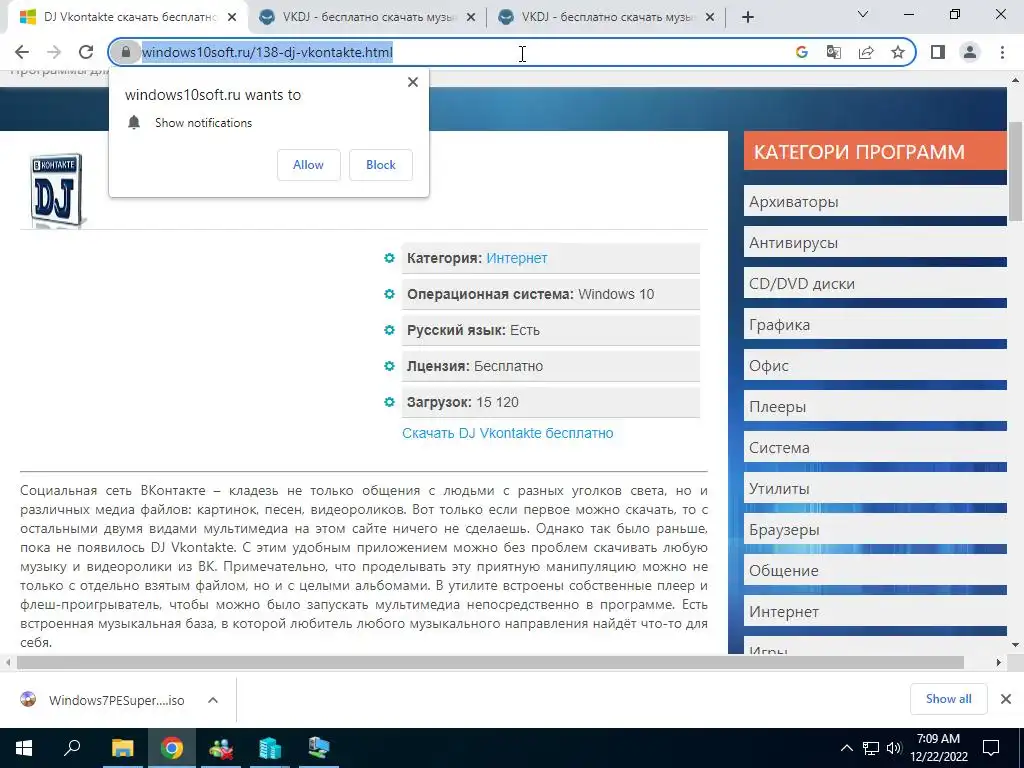Bookmark this tab with the star
Screen dimensions: 1024x768
(x=898, y=52)
